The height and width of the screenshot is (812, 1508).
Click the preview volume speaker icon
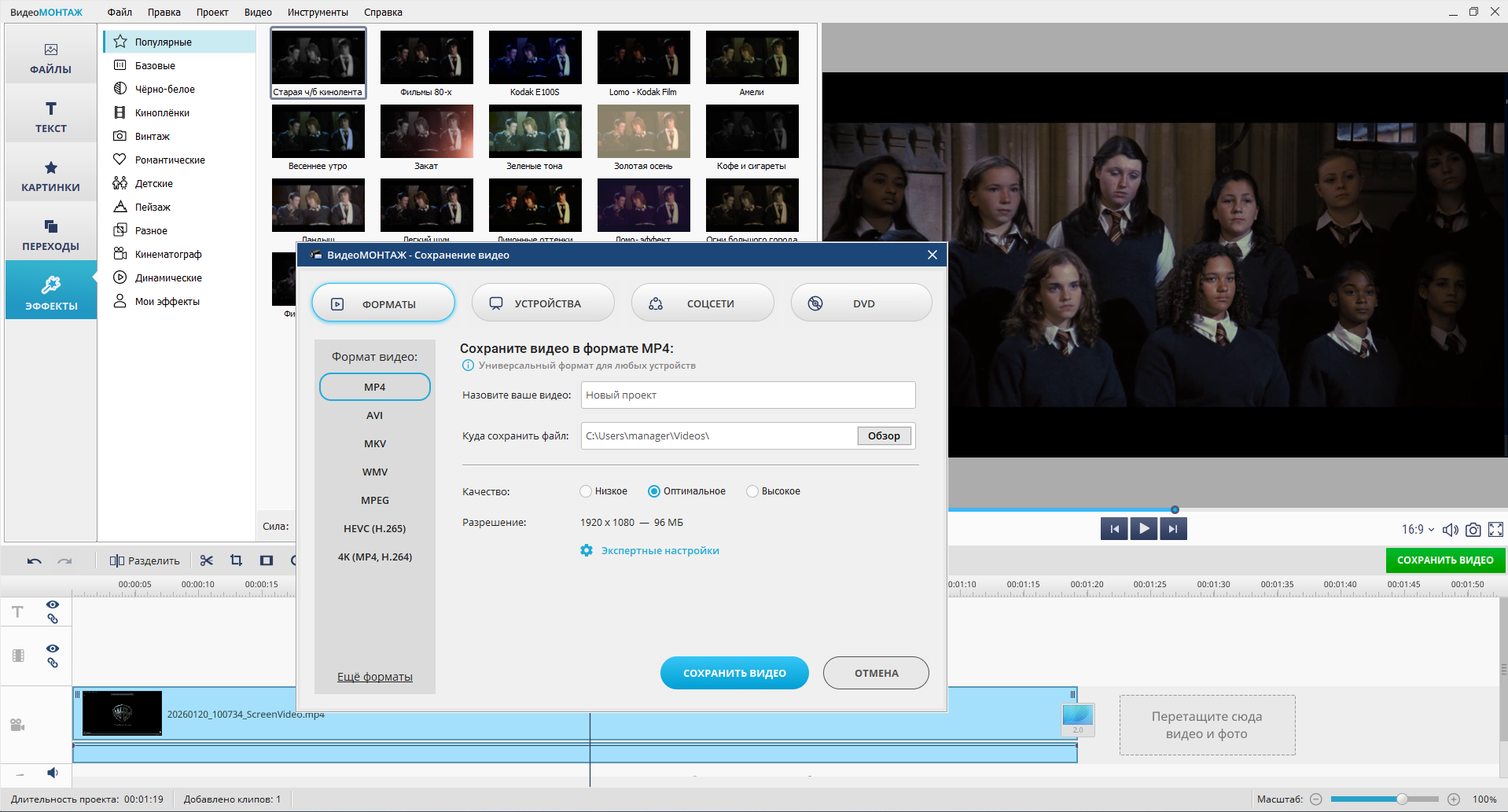point(1451,530)
